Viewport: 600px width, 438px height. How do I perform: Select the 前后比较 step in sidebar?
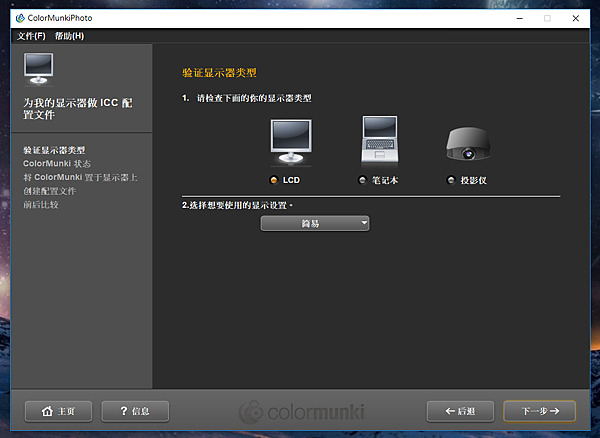(x=41, y=205)
